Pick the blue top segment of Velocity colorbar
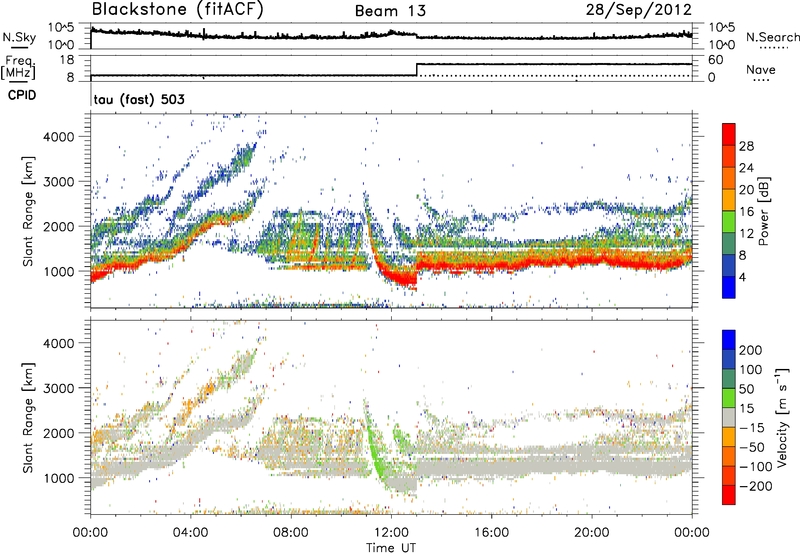Screen dimensions: 800x554 [x=729, y=340]
